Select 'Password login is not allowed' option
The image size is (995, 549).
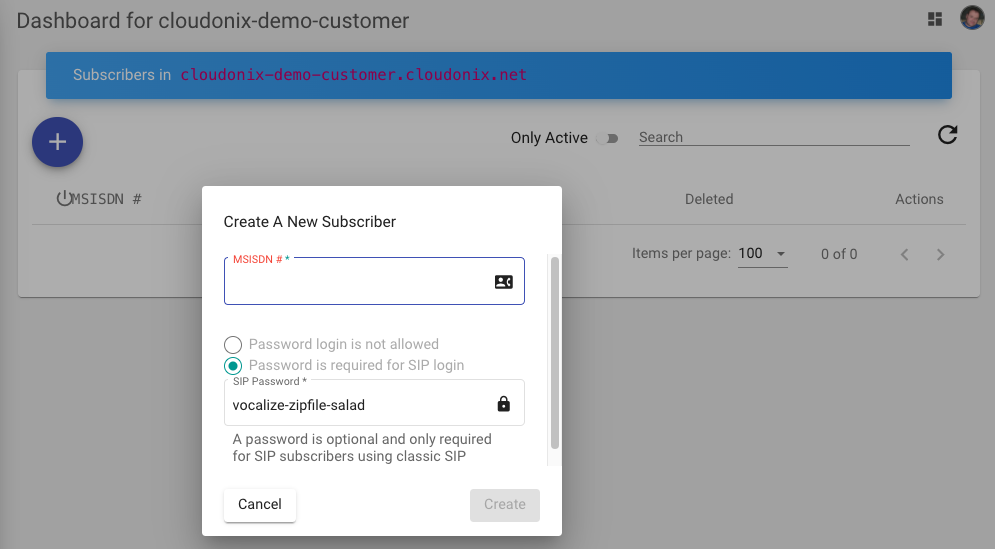tap(233, 344)
